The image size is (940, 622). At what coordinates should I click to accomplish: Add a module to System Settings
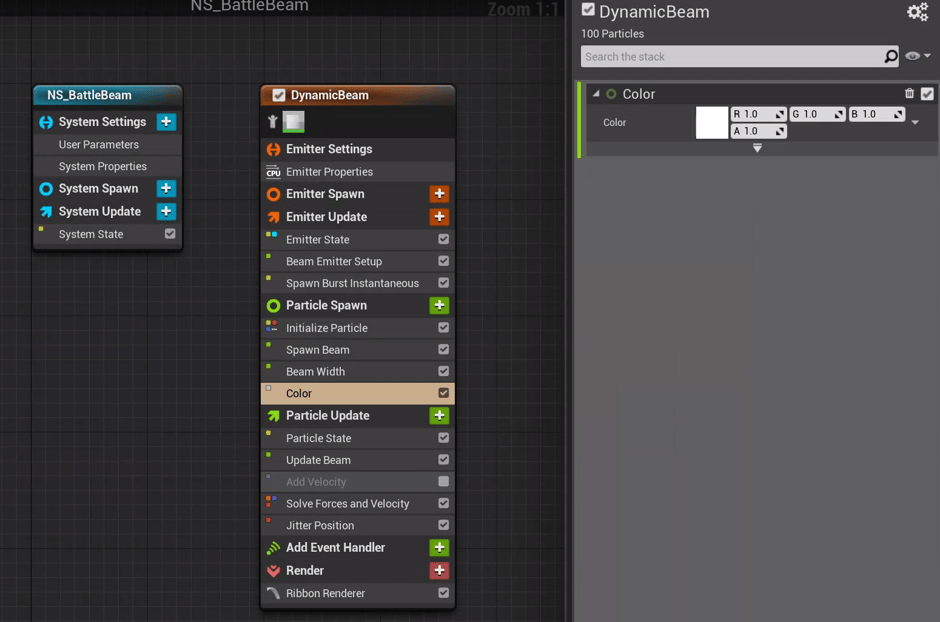point(166,122)
